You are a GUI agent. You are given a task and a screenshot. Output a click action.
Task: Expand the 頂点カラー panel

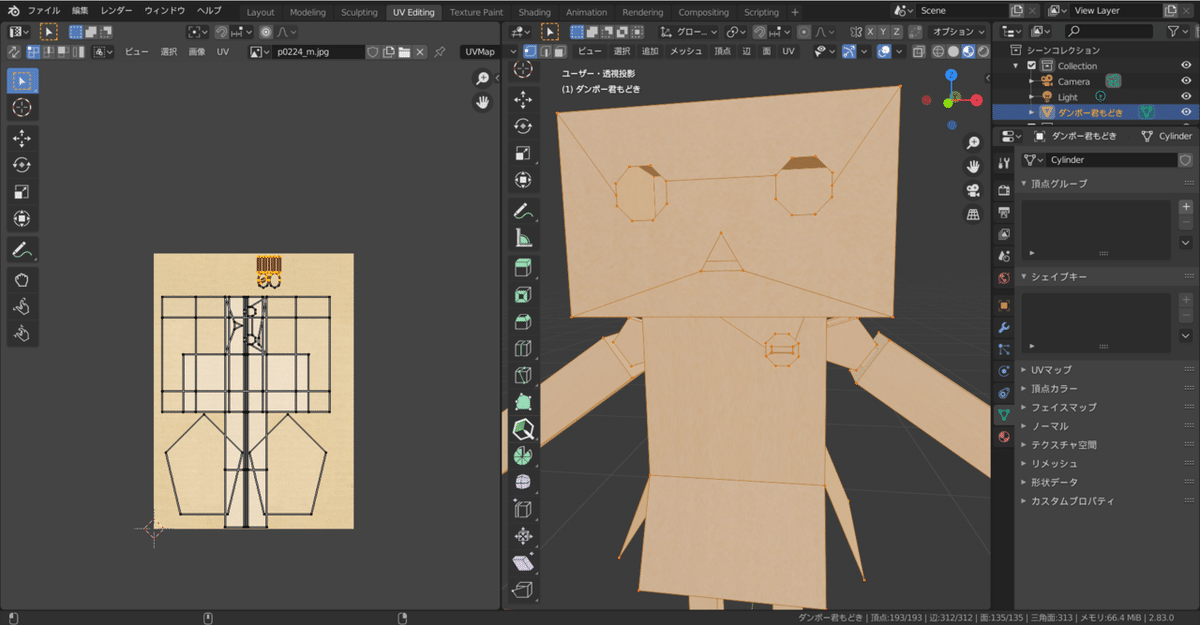pyautogui.click(x=1054, y=388)
